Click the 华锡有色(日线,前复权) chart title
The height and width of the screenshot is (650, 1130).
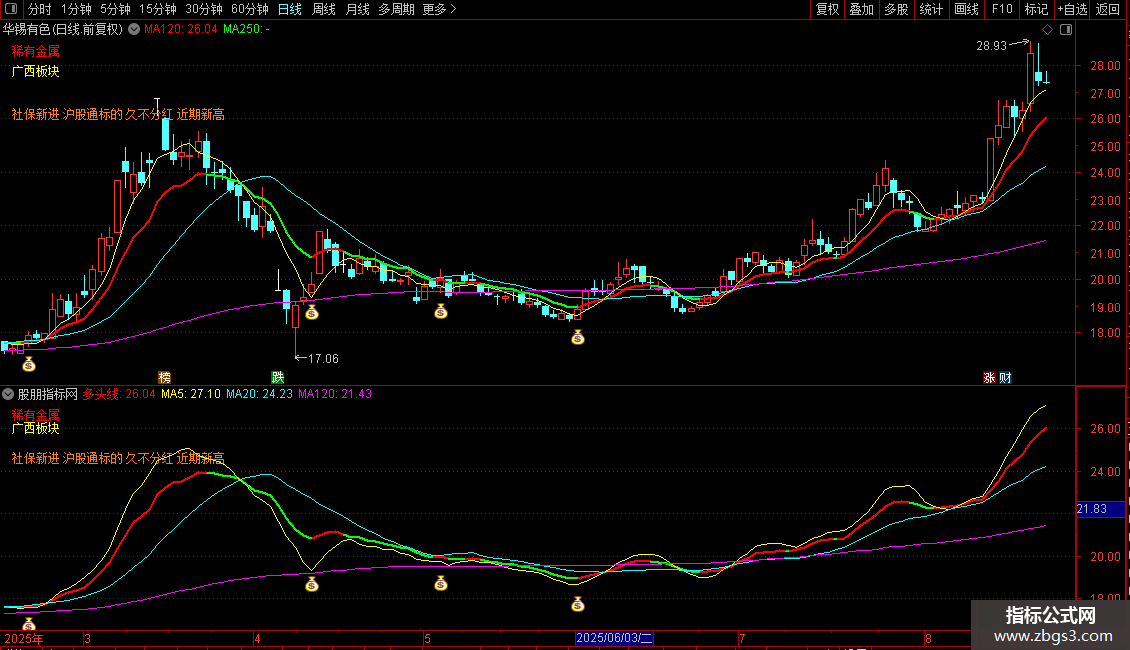click(x=63, y=30)
